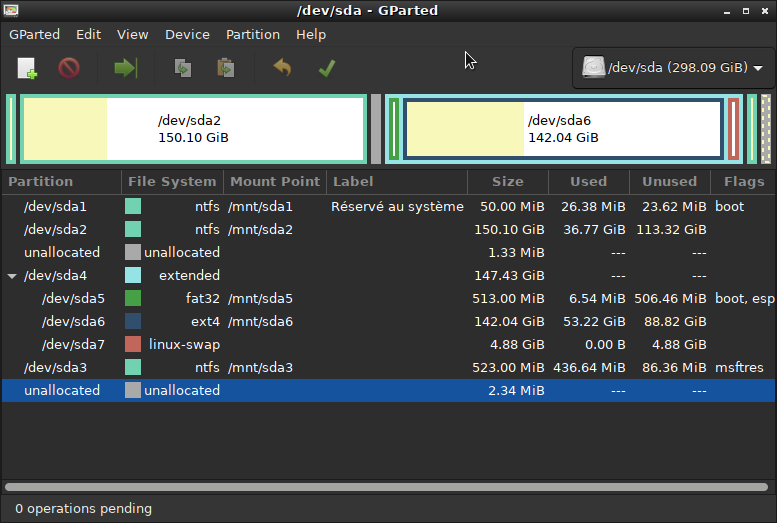777x523 pixels.
Task: Click the msftres flag cell
Action: click(x=739, y=367)
